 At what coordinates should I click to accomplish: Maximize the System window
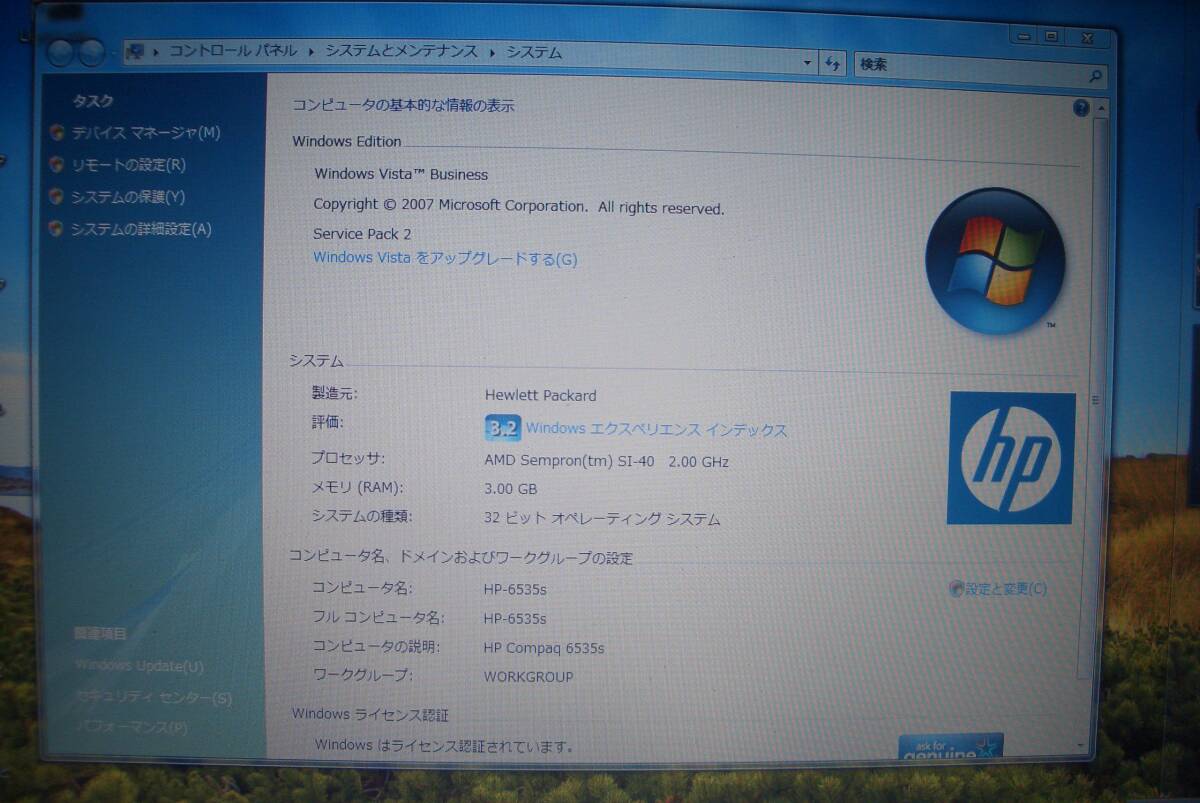1051,37
